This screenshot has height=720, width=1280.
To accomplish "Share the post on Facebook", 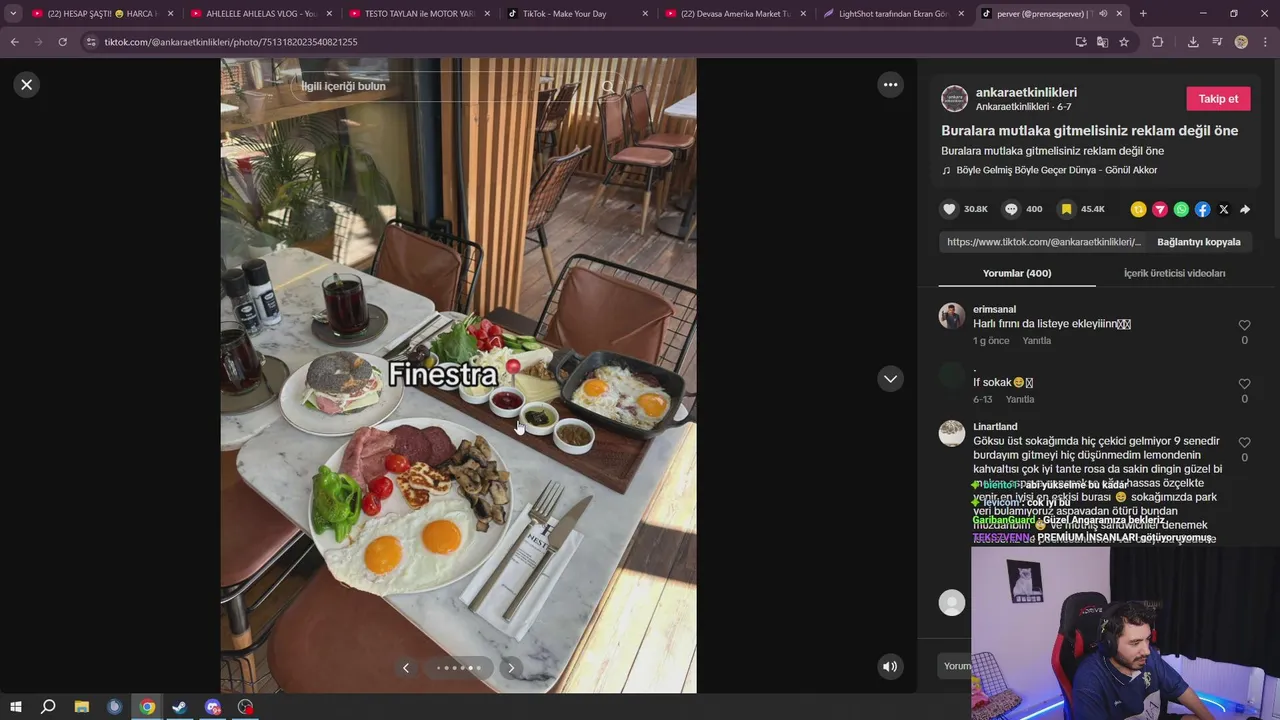I will coord(1203,209).
